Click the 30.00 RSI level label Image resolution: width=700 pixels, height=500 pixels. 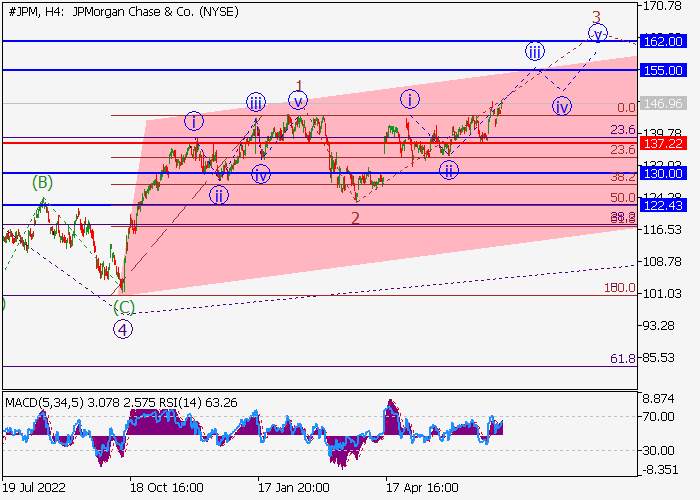[658, 450]
